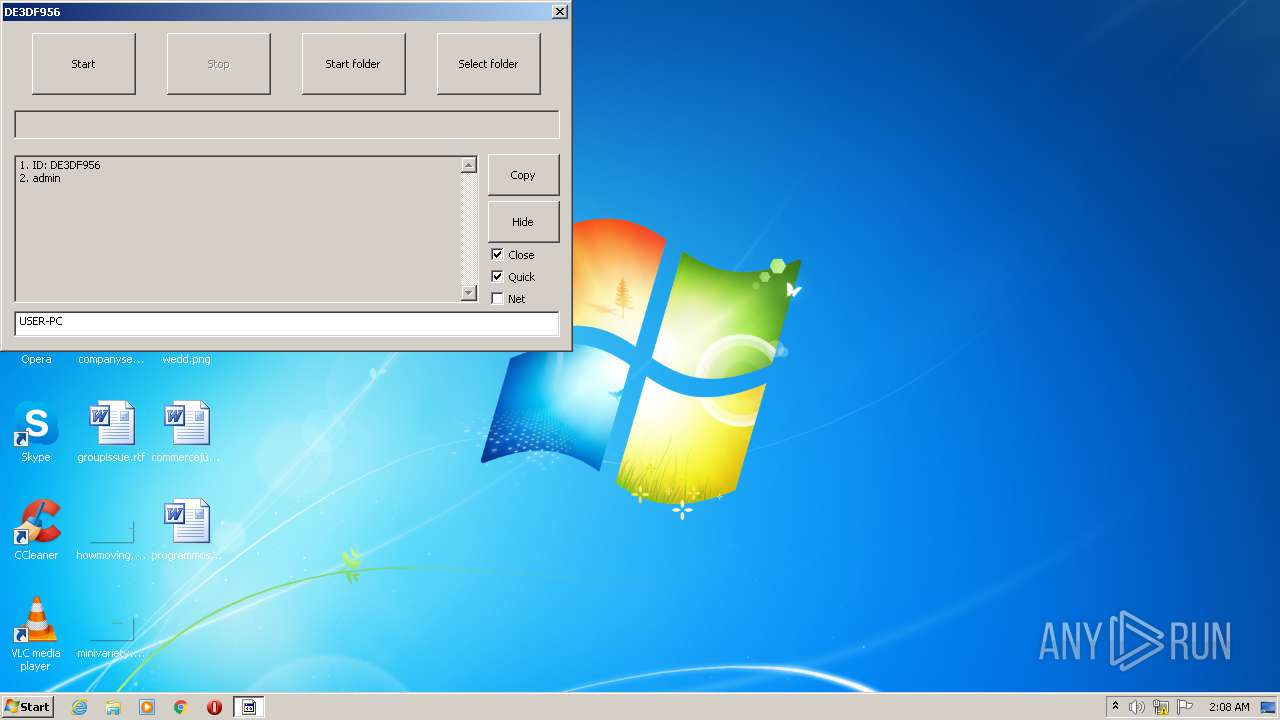Open the volume speaker tray icon
Viewport: 1280px width, 720px height.
pyautogui.click(x=1137, y=707)
